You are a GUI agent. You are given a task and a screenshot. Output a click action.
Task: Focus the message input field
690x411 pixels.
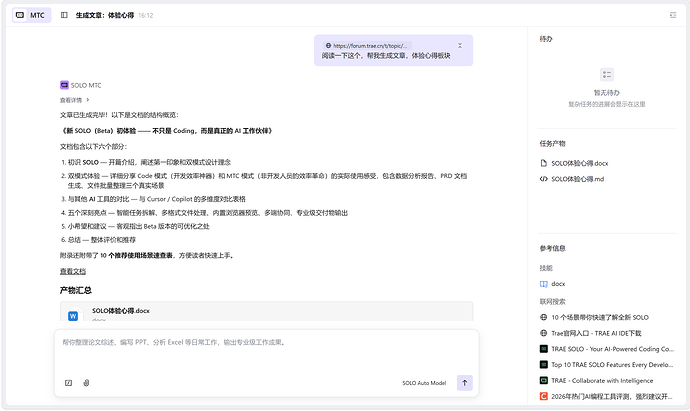point(267,342)
